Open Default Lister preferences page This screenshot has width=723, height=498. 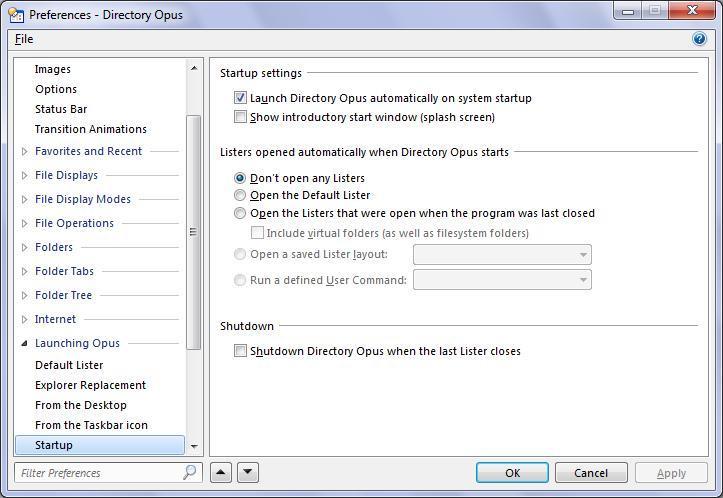point(69,365)
